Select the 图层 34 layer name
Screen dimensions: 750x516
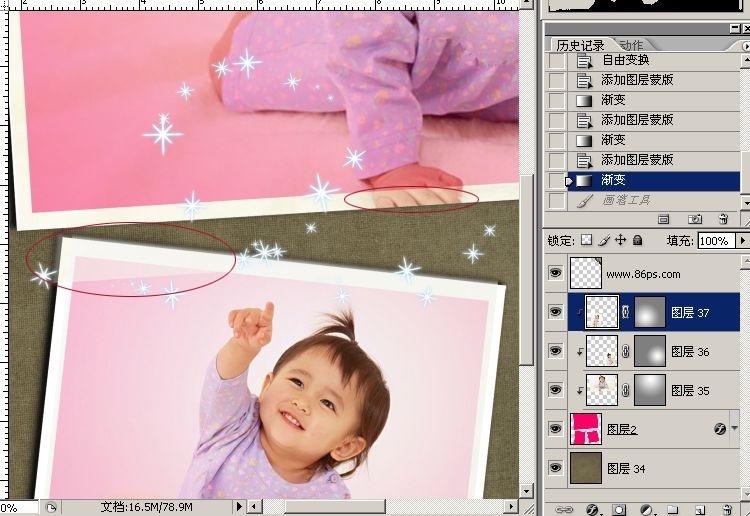click(x=626, y=469)
